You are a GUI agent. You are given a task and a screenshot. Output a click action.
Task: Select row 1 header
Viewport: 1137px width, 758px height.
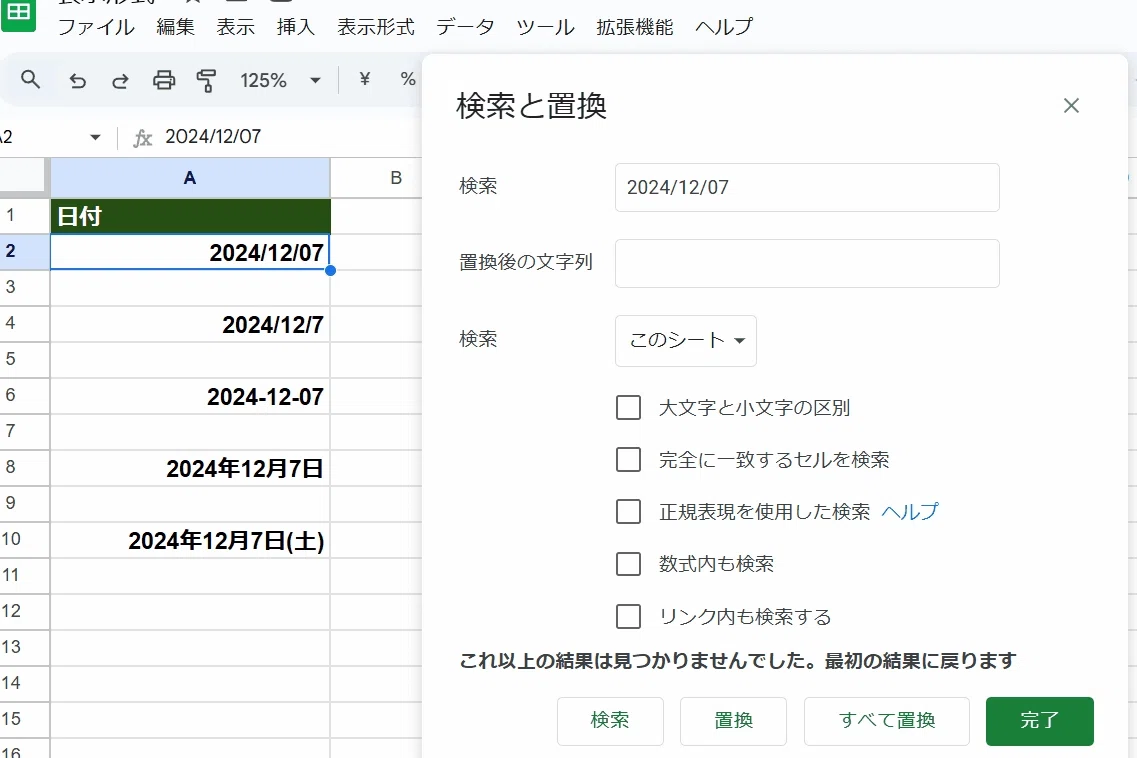coord(25,215)
